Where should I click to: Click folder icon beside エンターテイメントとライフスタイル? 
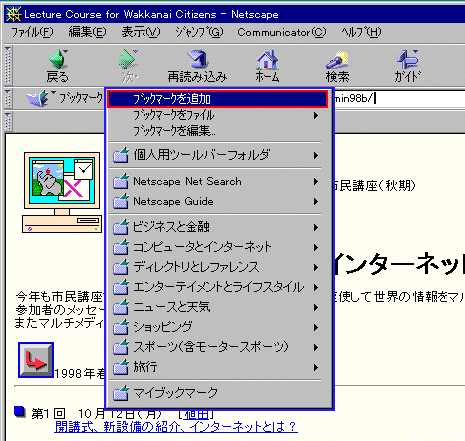click(x=121, y=287)
